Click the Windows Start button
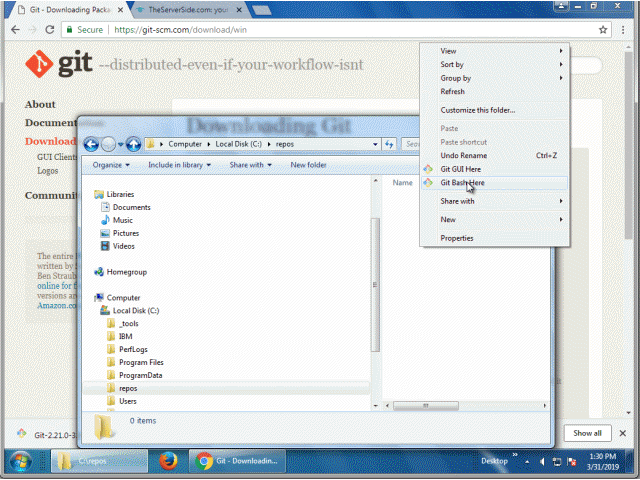Screen dimensions: 640x480 click(20, 461)
